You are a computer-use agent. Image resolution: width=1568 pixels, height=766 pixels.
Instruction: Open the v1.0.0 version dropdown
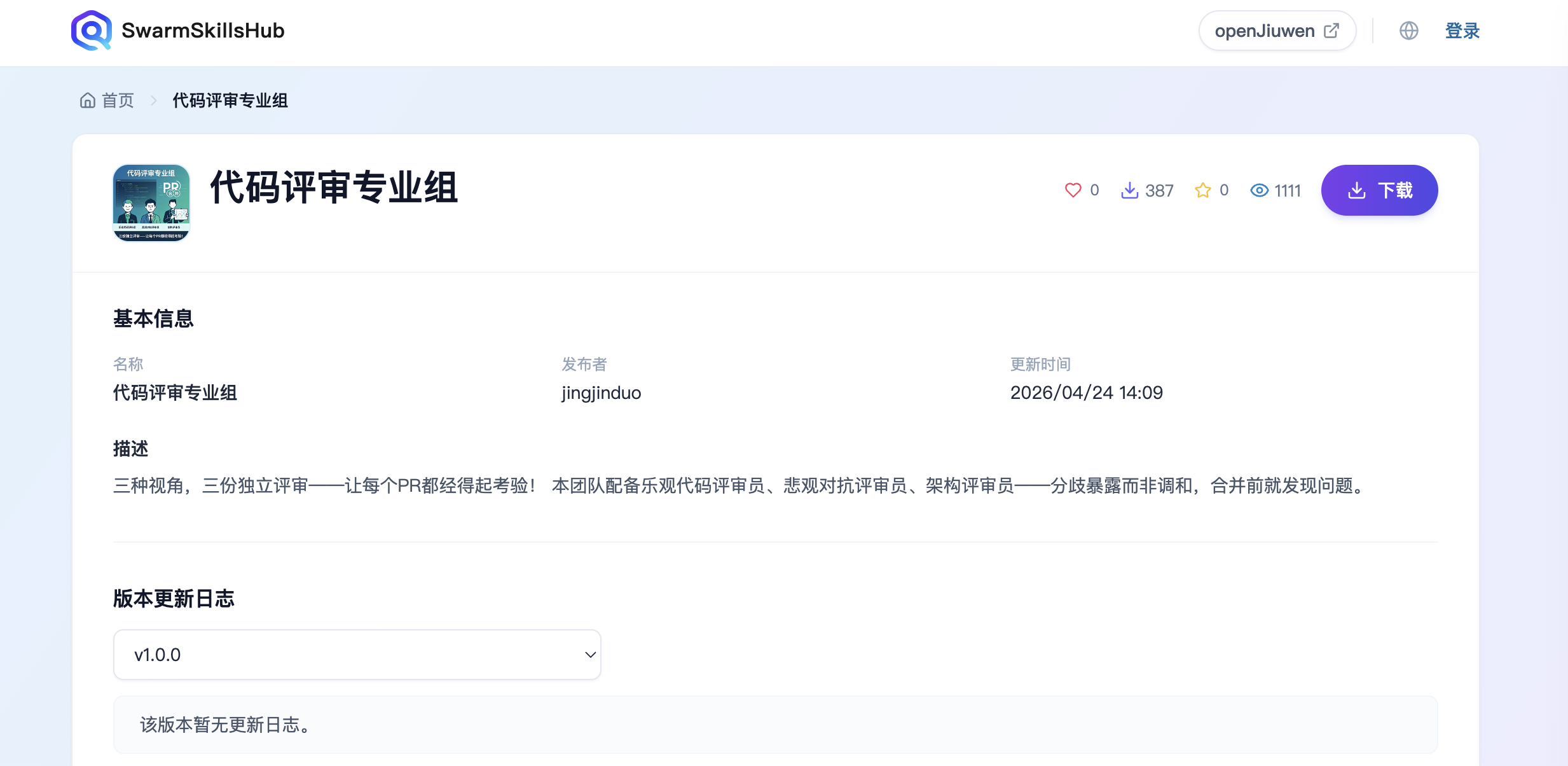[x=357, y=655]
